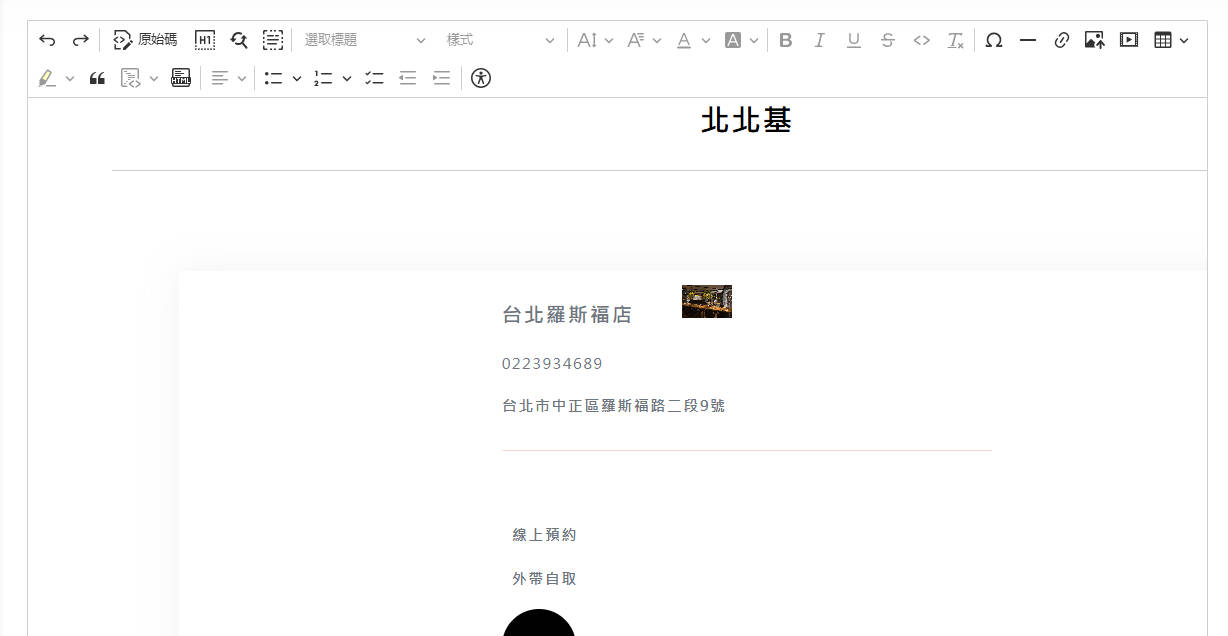
Task: Open the find and replace tool
Action: pyautogui.click(x=239, y=40)
